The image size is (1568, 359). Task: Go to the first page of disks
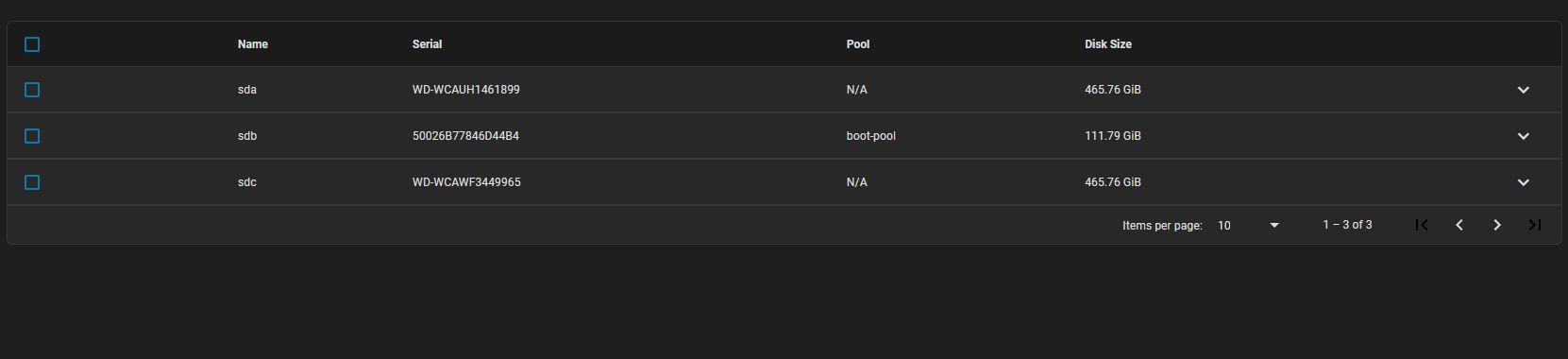(x=1422, y=225)
